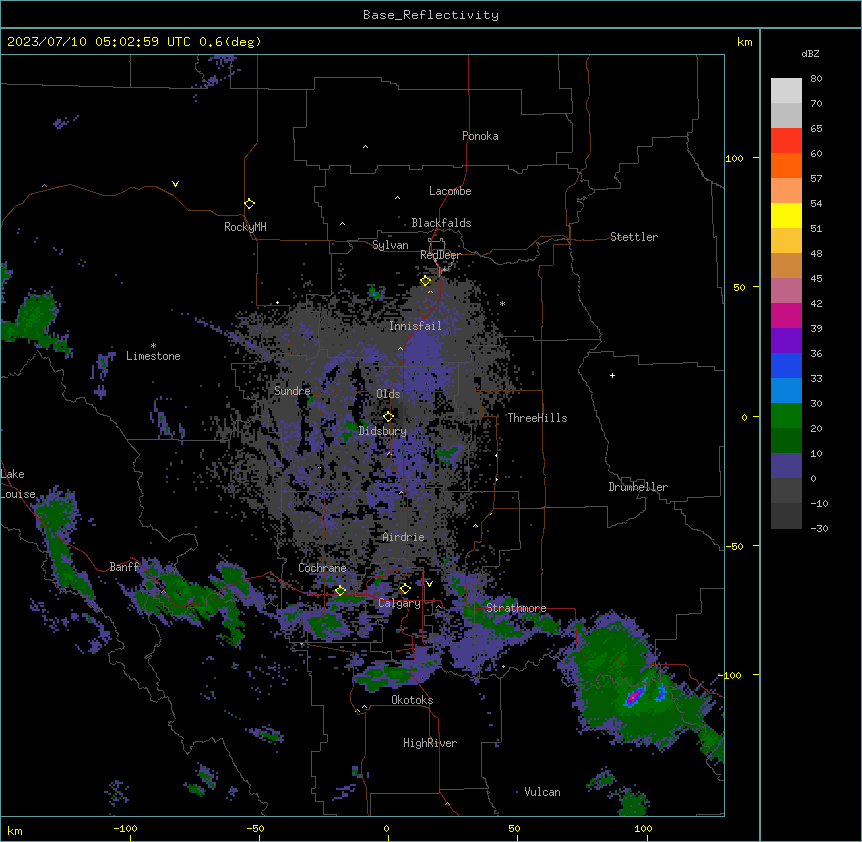
Task: Select the yellow legend swatch between 54 and 51
Action: (x=786, y=215)
